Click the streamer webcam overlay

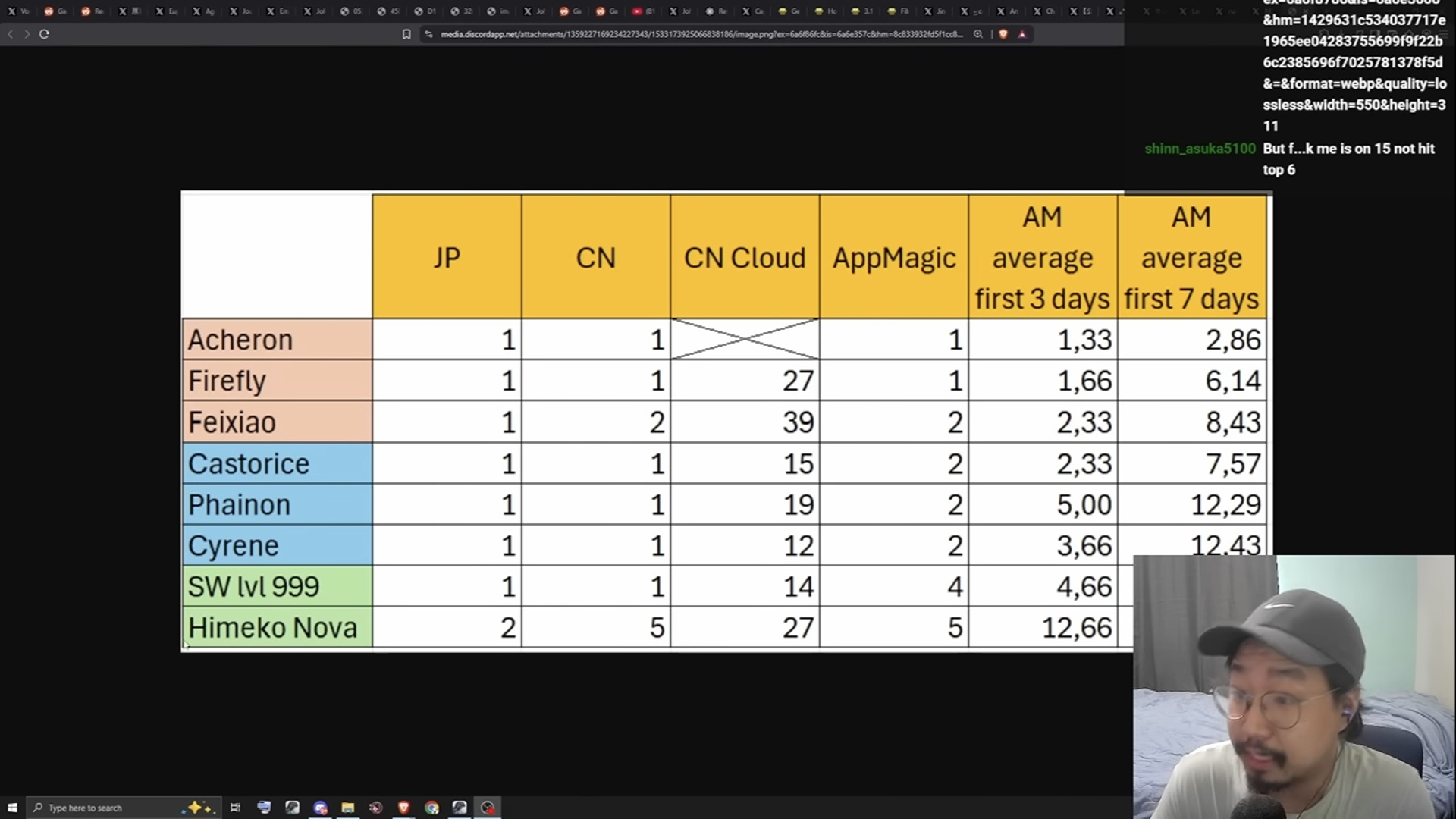[x=1294, y=687]
